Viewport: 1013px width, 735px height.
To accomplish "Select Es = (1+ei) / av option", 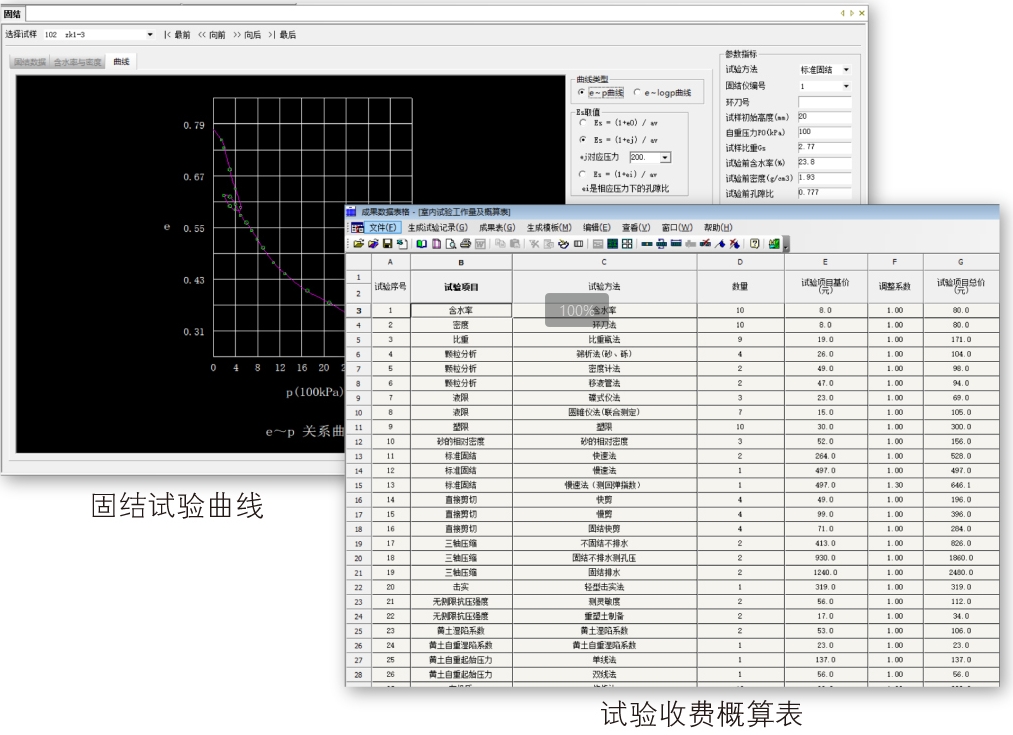I will 584,174.
